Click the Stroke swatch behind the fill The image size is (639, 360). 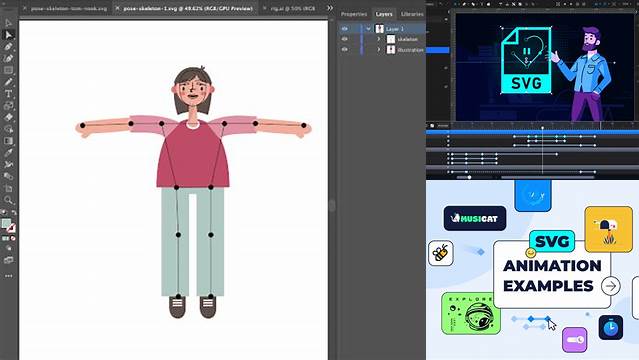point(12,229)
